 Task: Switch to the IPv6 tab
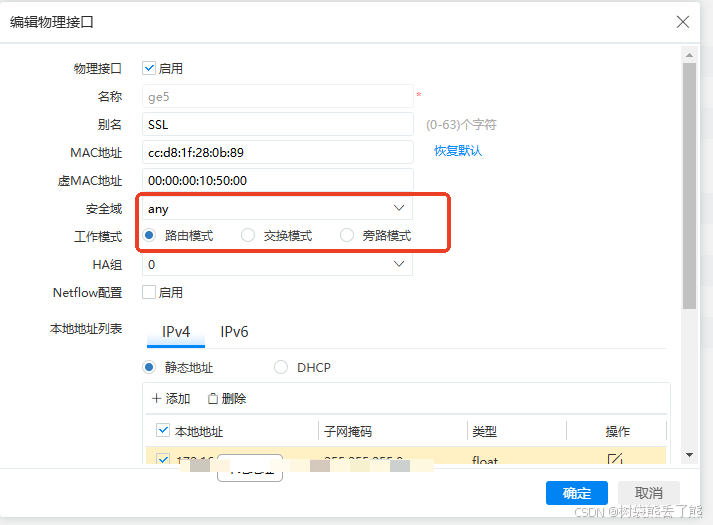(234, 332)
